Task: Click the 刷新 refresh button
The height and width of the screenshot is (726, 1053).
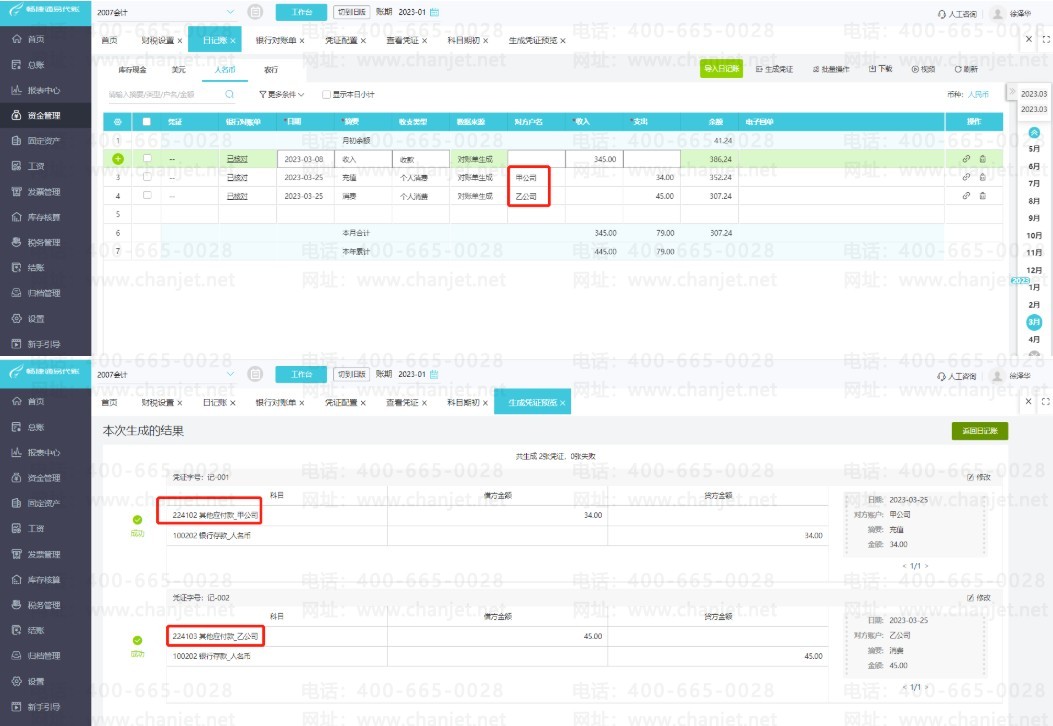Action: (966, 69)
